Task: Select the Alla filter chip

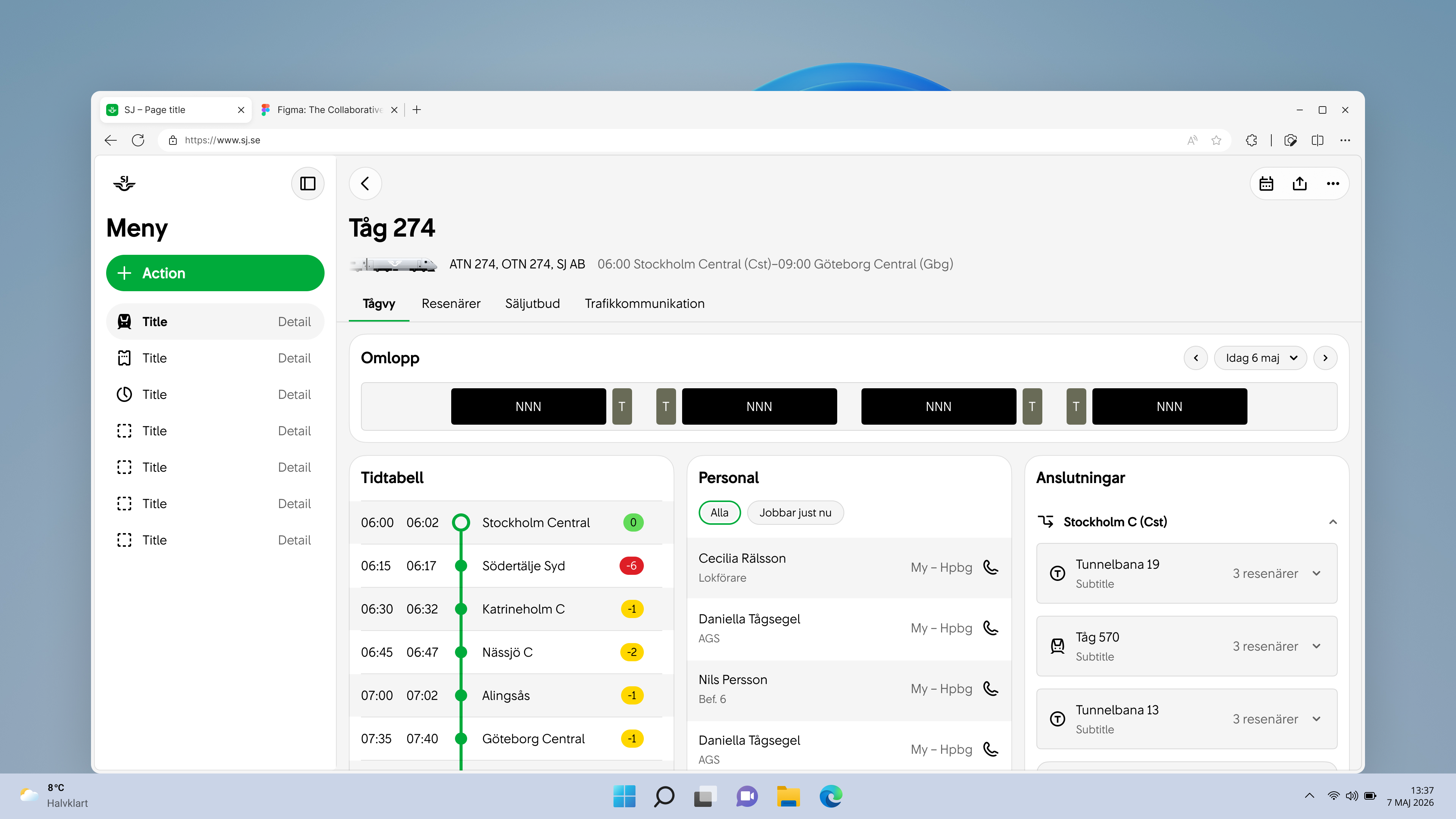Action: [720, 513]
